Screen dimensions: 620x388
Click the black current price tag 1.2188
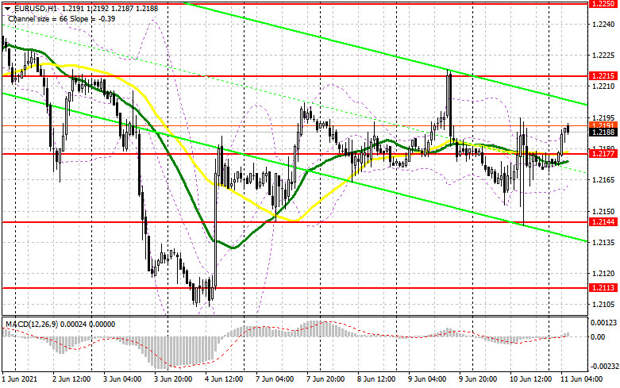pos(603,132)
